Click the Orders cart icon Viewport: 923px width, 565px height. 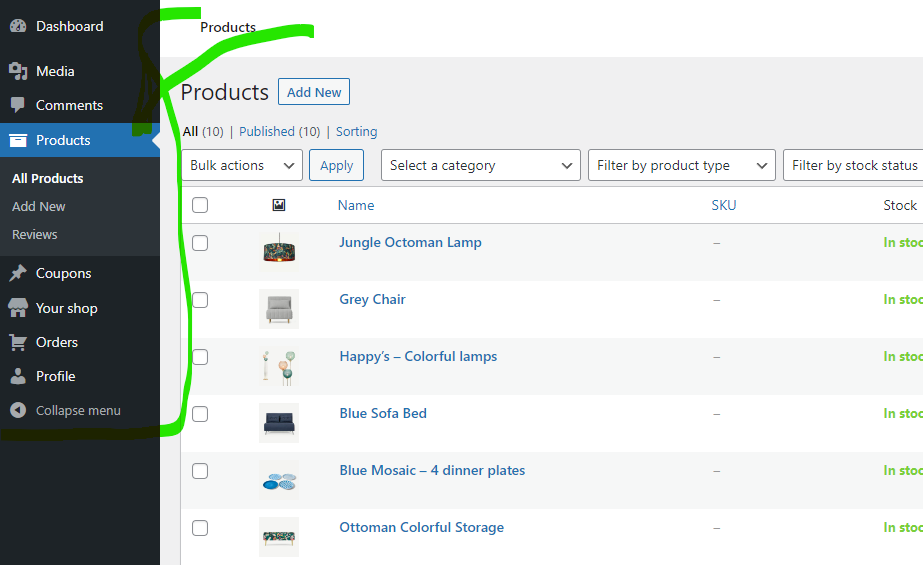pos(18,342)
